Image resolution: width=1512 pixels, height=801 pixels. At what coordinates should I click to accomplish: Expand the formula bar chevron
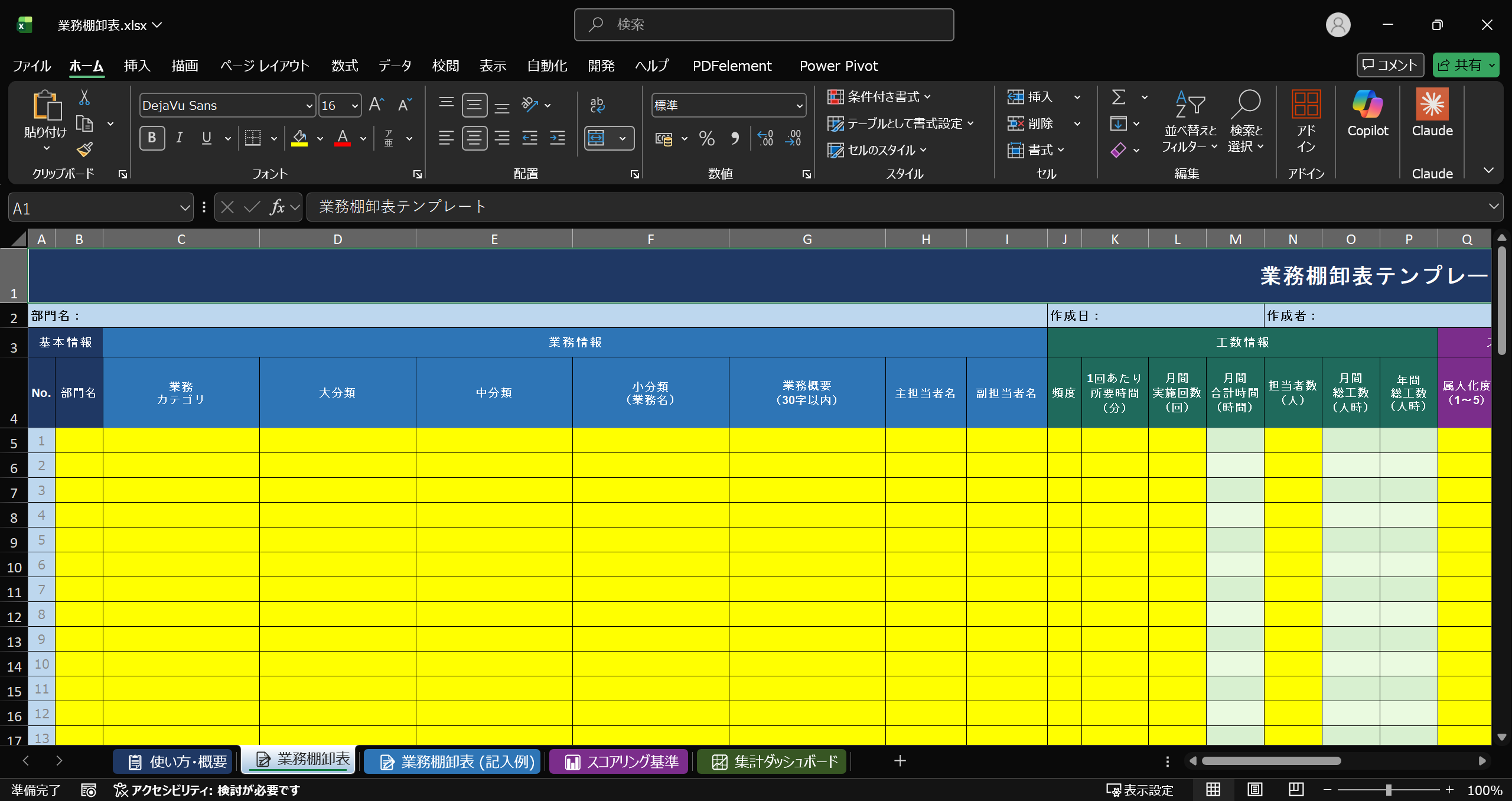pyautogui.click(x=1494, y=207)
